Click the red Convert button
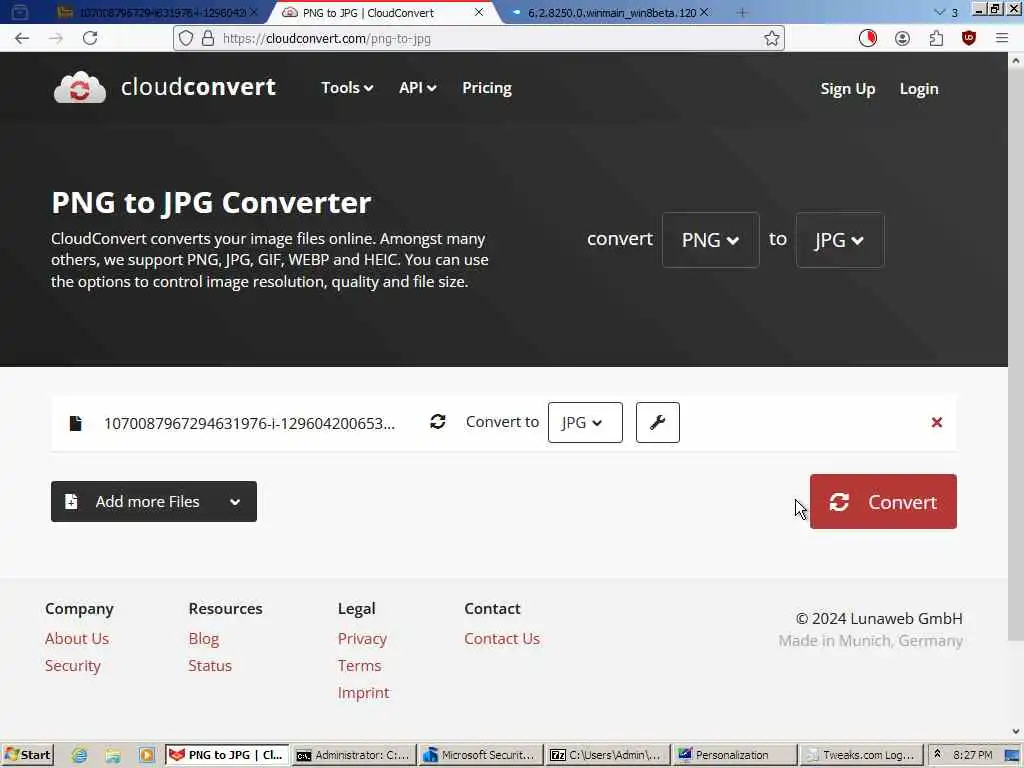Screen dimensions: 1024x768 (x=883, y=502)
